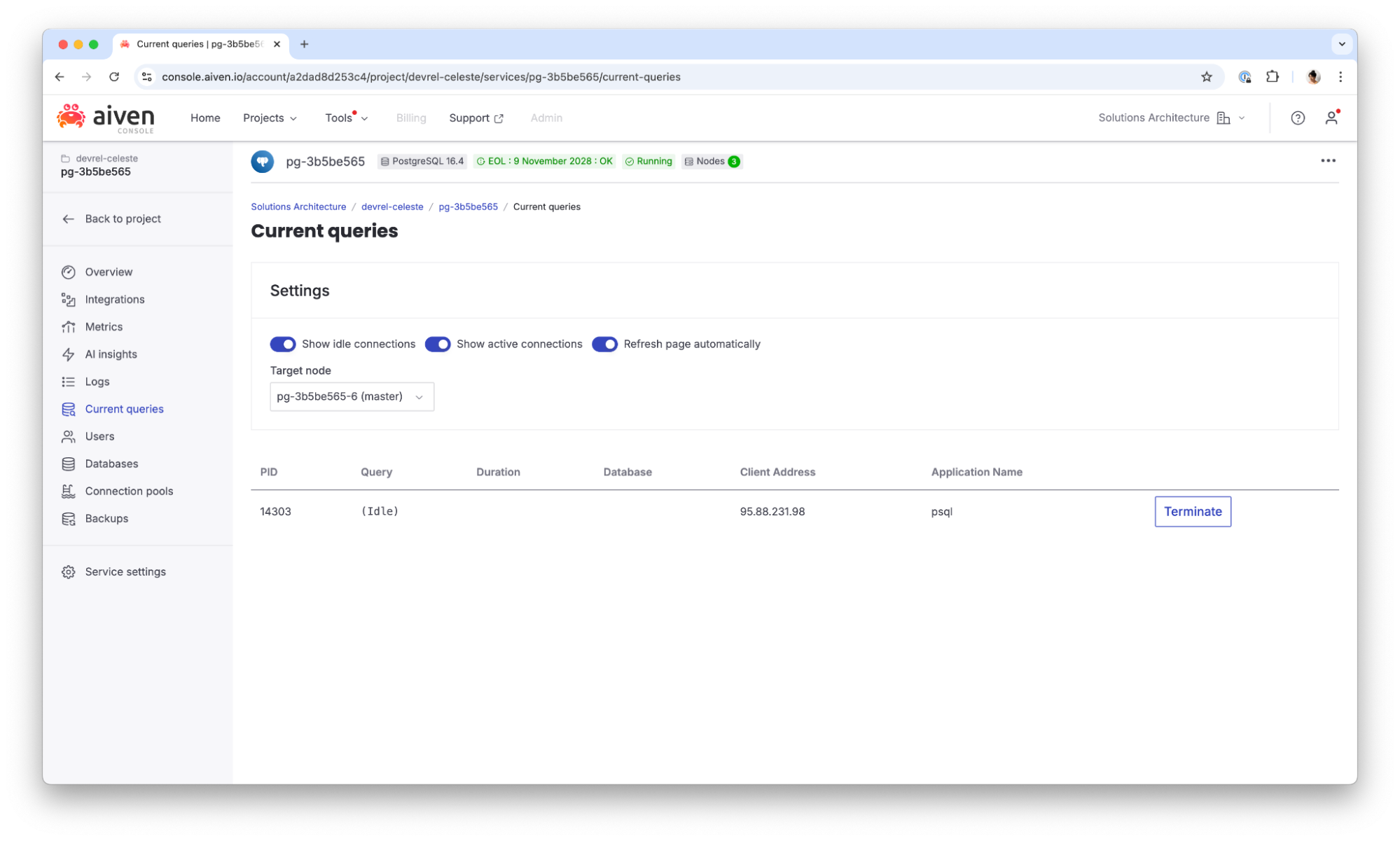Open Admin in top navigation
This screenshot has height=841, width=1400.
click(x=546, y=118)
